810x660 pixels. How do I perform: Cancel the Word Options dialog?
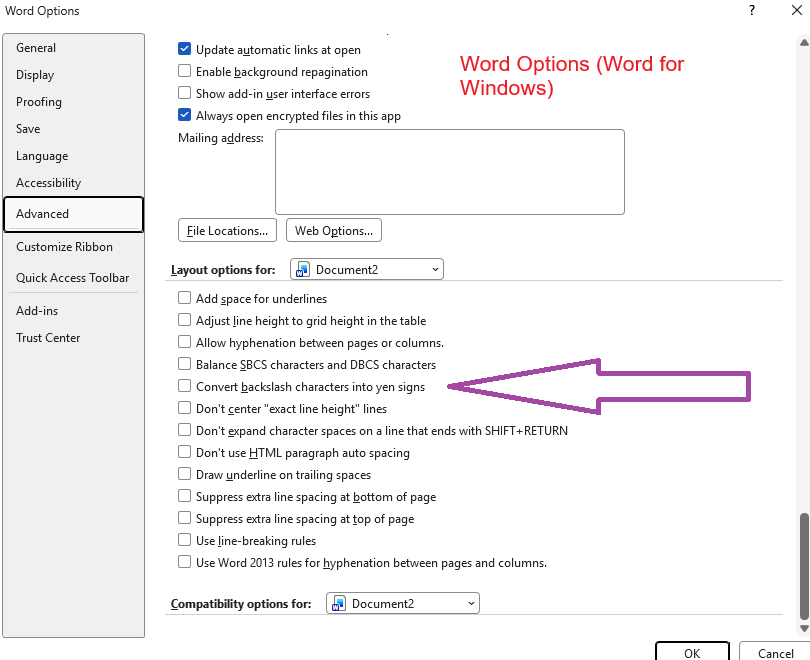tap(775, 652)
